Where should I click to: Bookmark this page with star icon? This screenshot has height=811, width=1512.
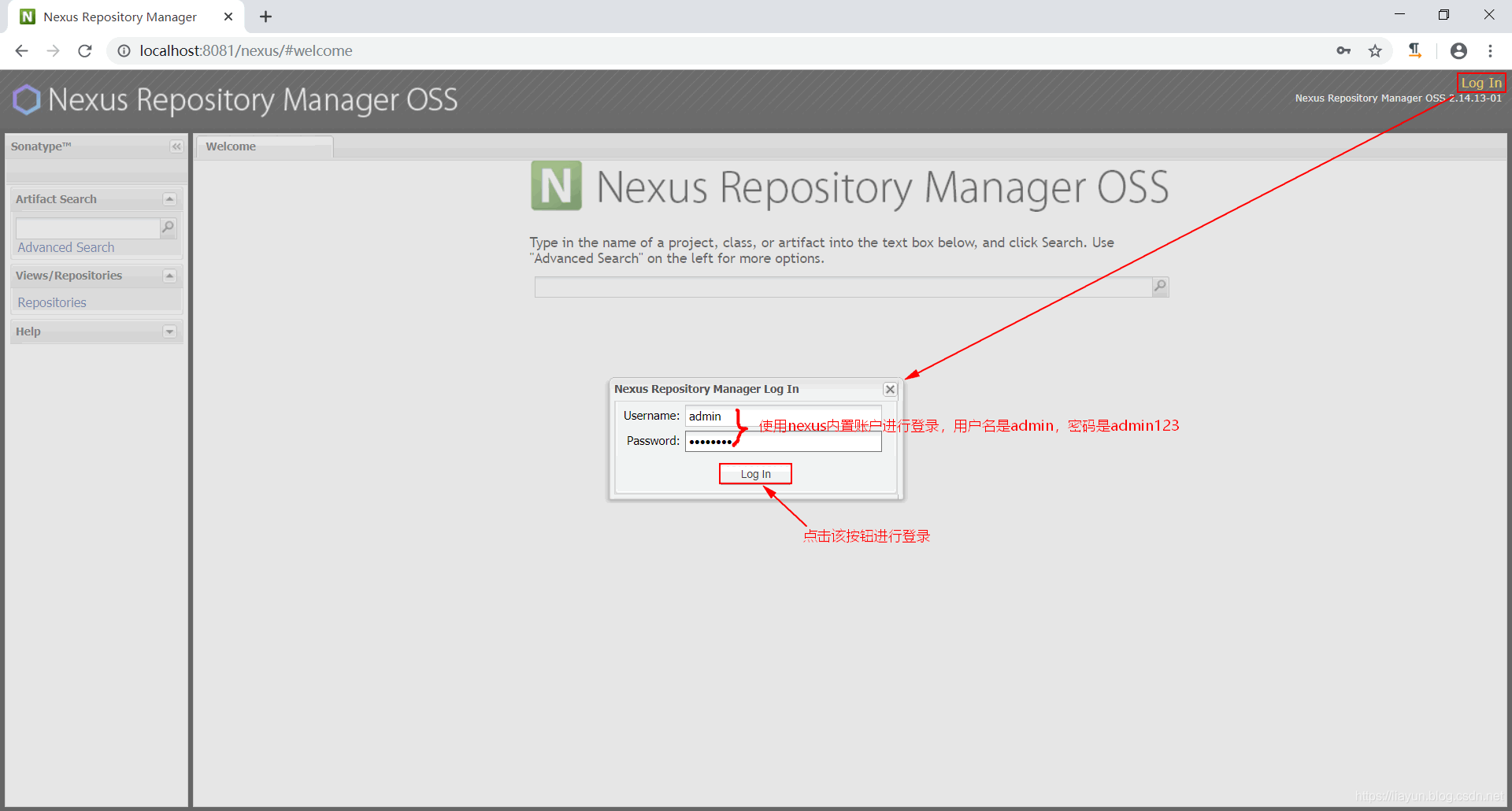point(1375,51)
